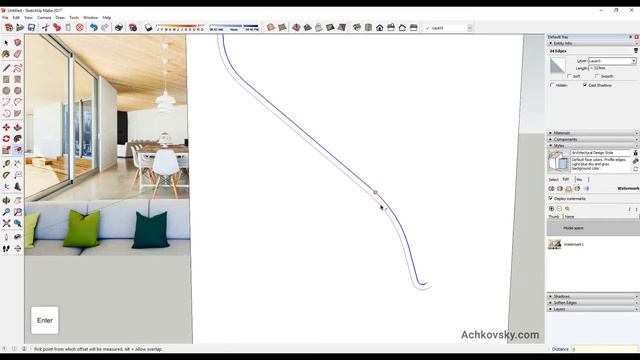The width and height of the screenshot is (640, 360).
Task: Adjust the shadow time of day slider
Action: click(x=234, y=26)
